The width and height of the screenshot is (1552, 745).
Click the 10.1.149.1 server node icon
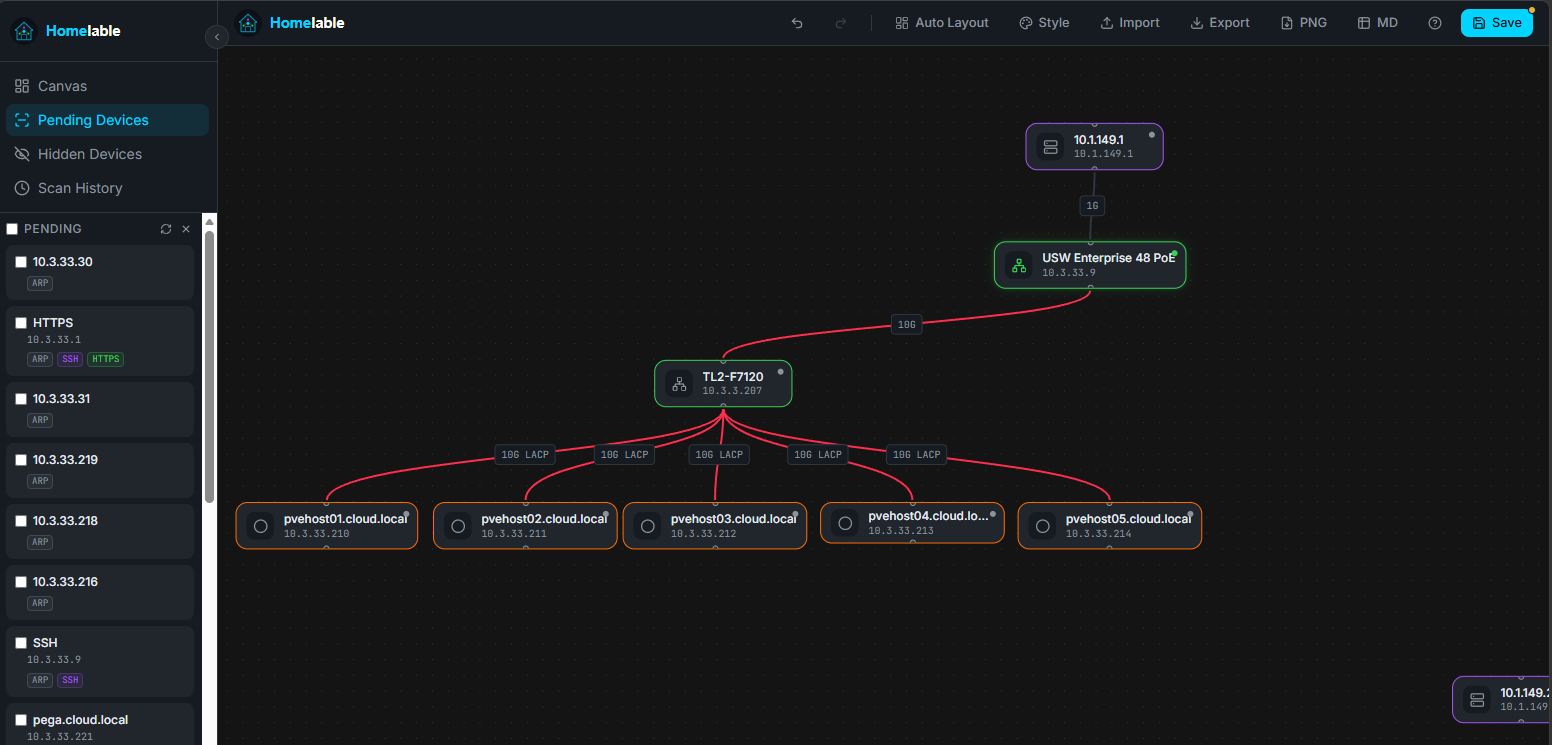(1050, 147)
